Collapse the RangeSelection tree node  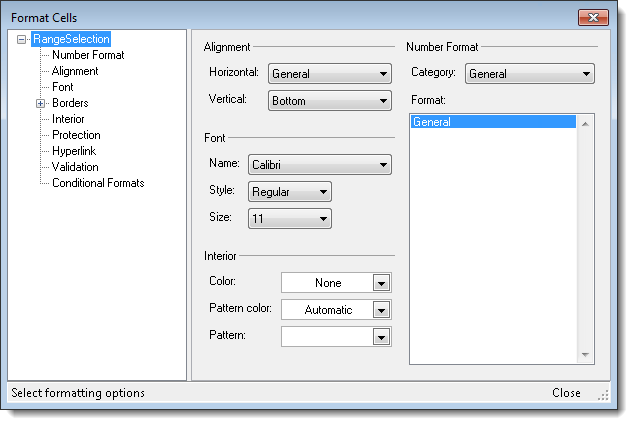tap(21, 40)
